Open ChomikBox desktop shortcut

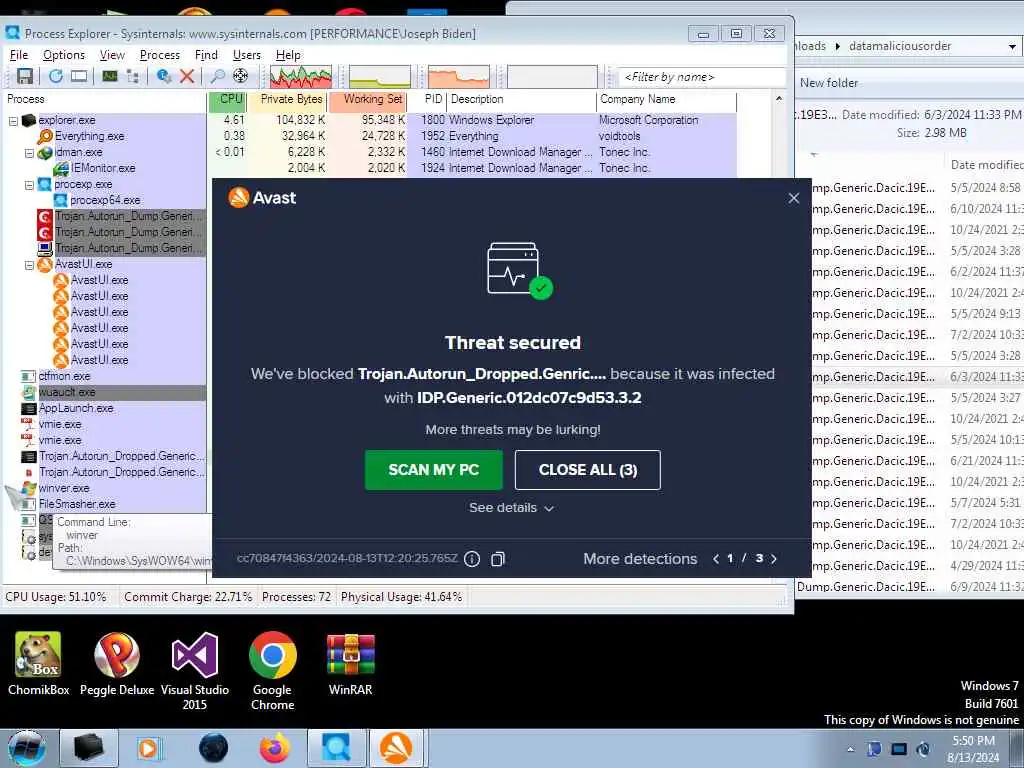coord(39,664)
